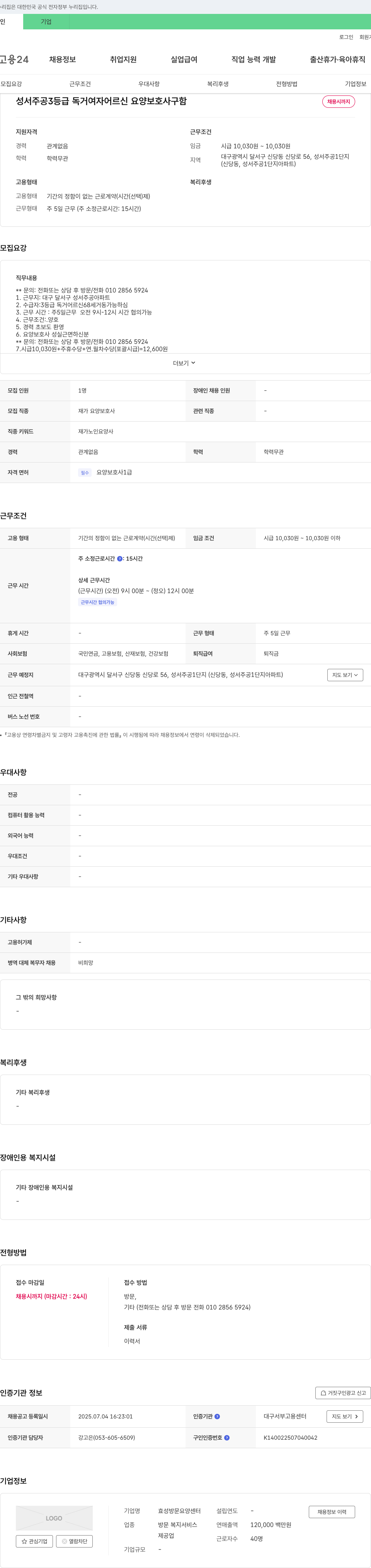Open 지도 보기 dropdown for 근무 예정지
371x1568 pixels.
click(x=345, y=675)
